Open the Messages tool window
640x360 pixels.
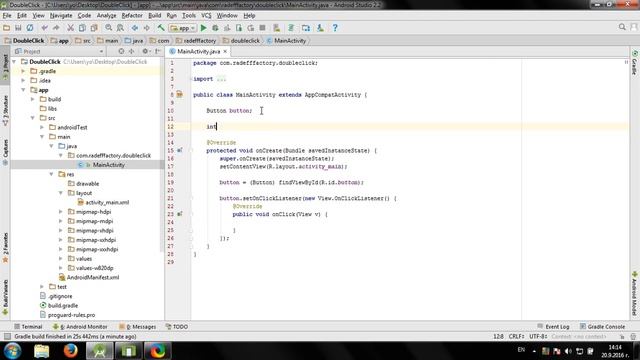coord(138,327)
